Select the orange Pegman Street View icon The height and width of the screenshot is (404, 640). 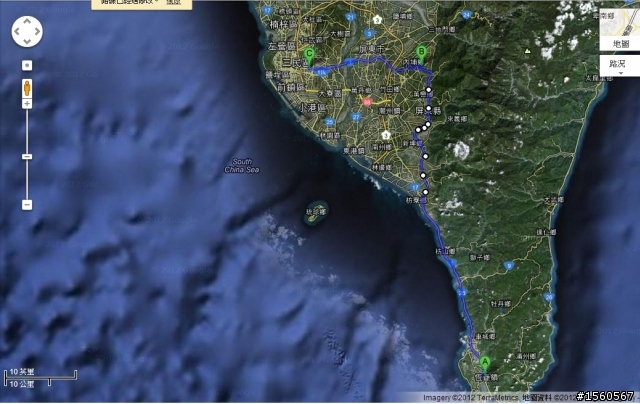pos(27,88)
